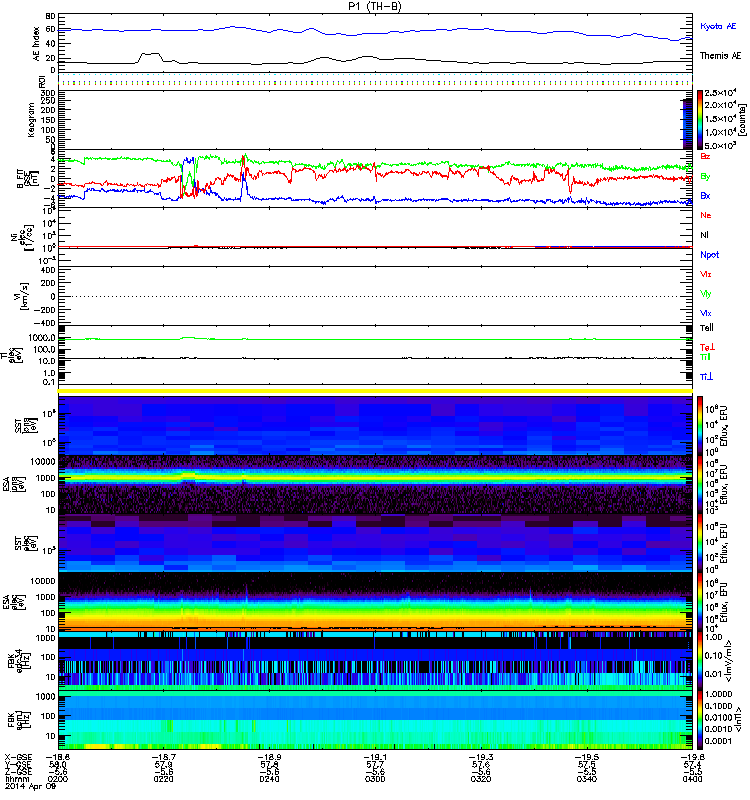Viewport: 750px width, 800px height.
Task: Click the 300 tick on Keogram panel
Action: (x=48, y=93)
